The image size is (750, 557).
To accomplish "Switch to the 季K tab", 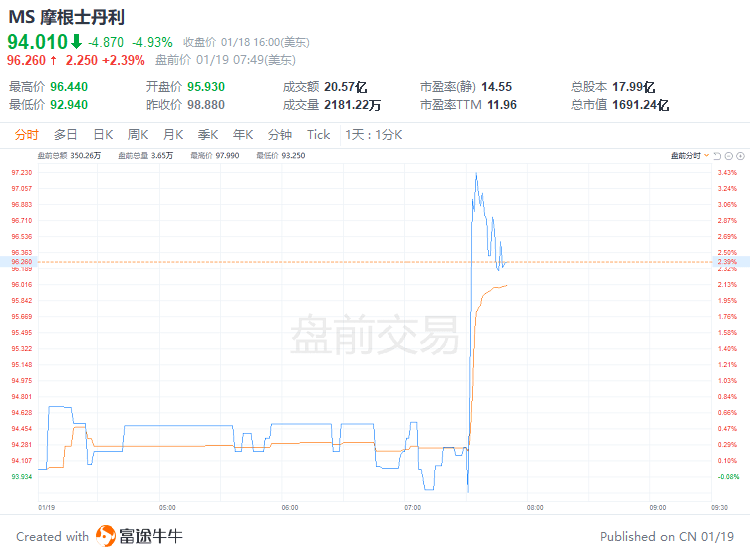I will 208,135.
